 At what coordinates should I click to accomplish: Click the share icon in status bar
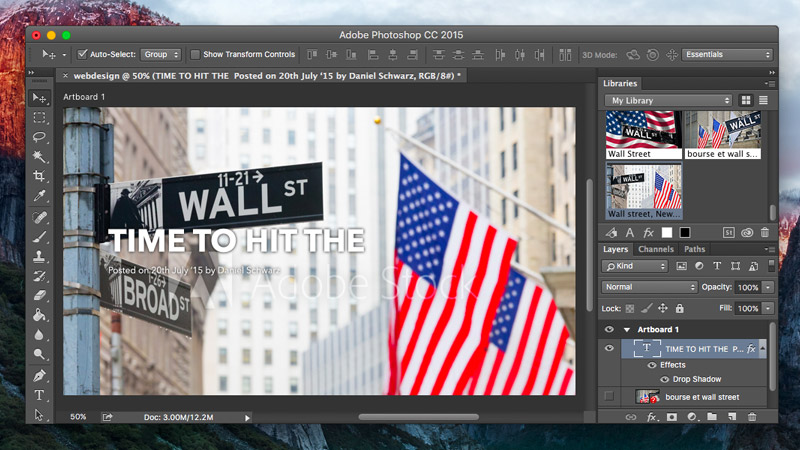coord(107,417)
